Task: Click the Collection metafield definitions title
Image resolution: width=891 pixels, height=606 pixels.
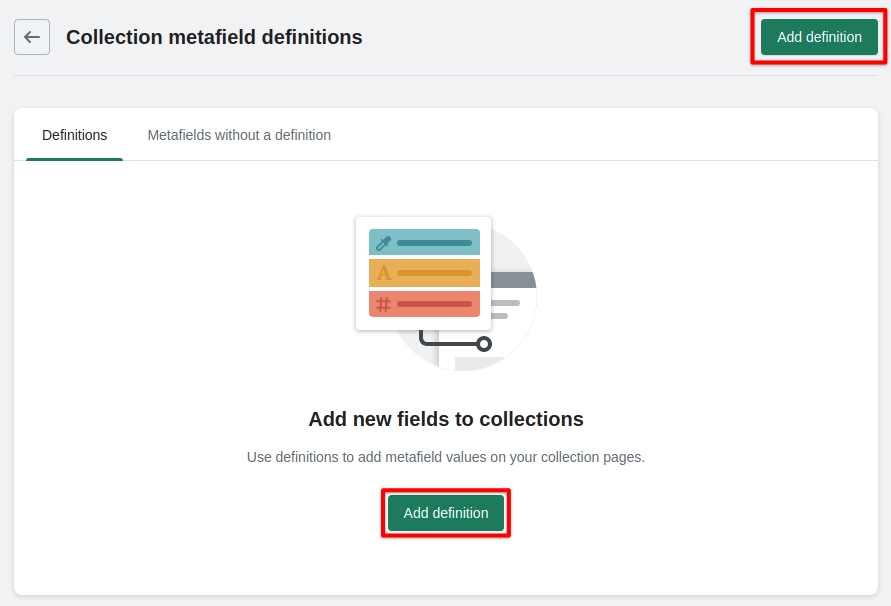Action: (x=214, y=37)
